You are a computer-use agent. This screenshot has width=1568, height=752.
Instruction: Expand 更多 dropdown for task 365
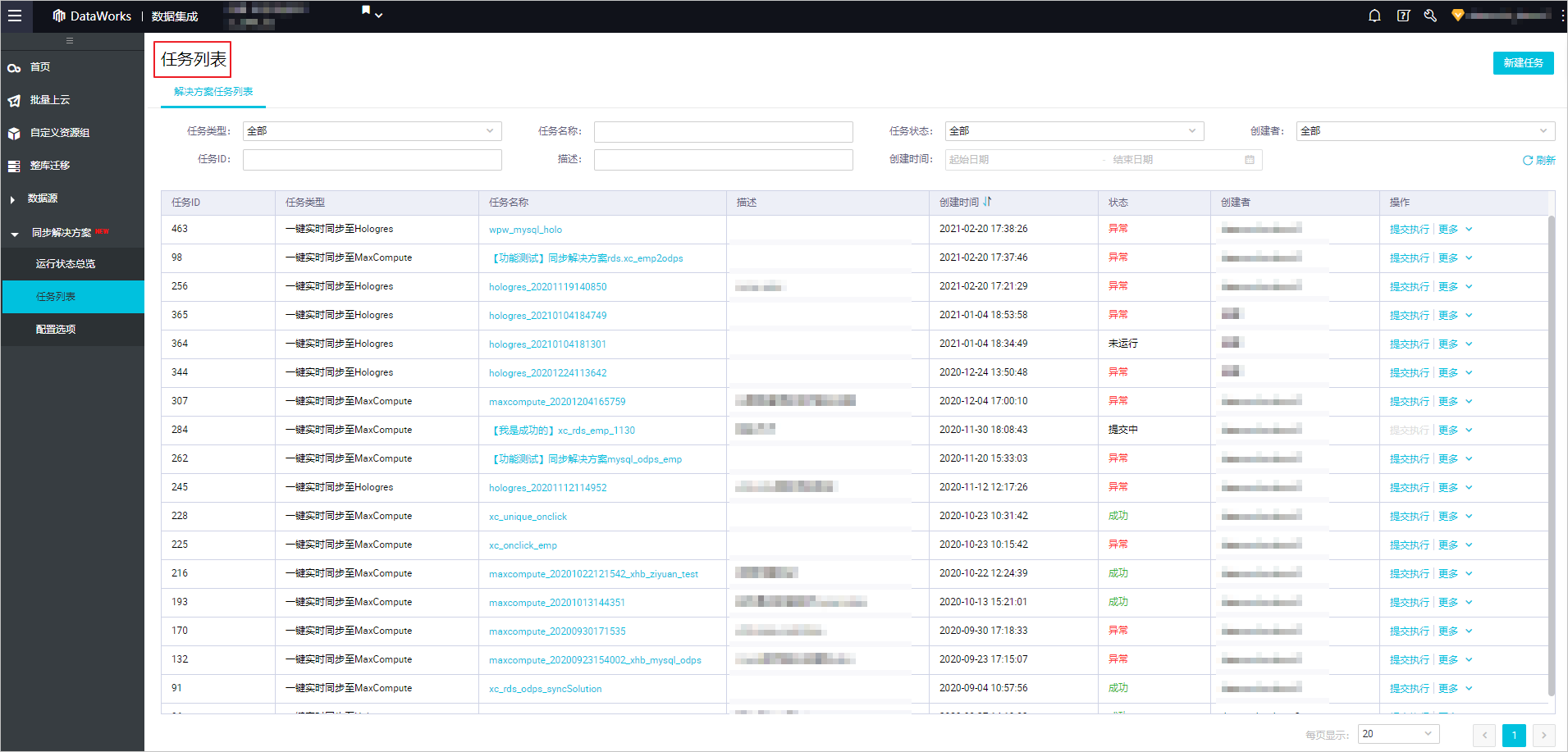click(x=1456, y=316)
